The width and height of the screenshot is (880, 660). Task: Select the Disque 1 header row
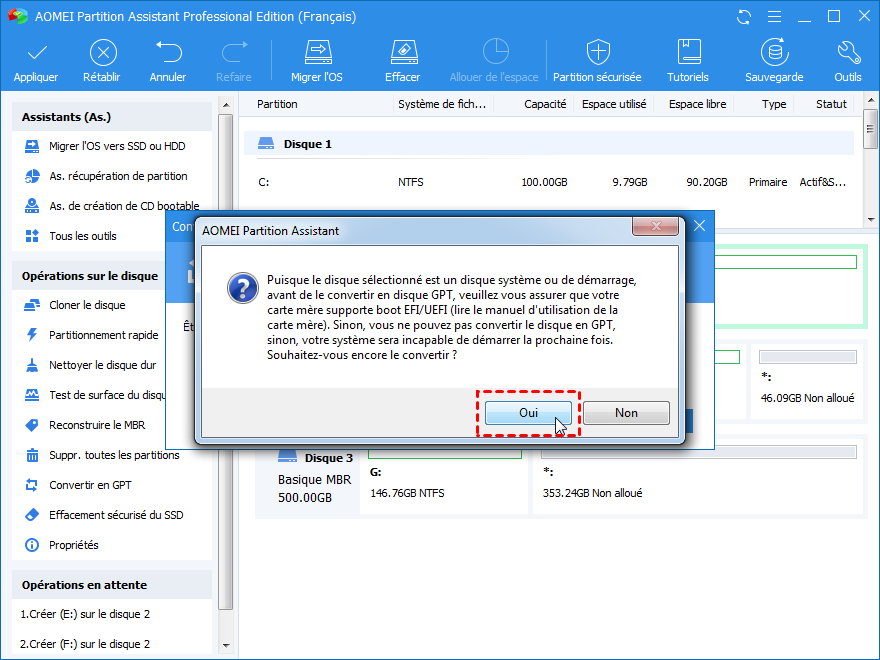549,144
